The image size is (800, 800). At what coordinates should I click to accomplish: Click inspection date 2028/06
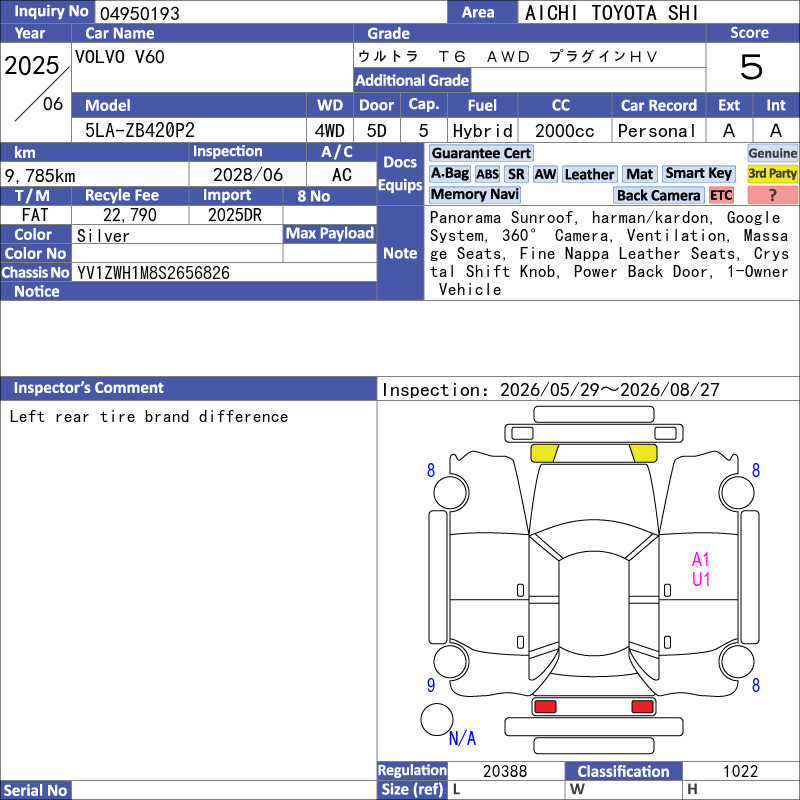point(247,175)
